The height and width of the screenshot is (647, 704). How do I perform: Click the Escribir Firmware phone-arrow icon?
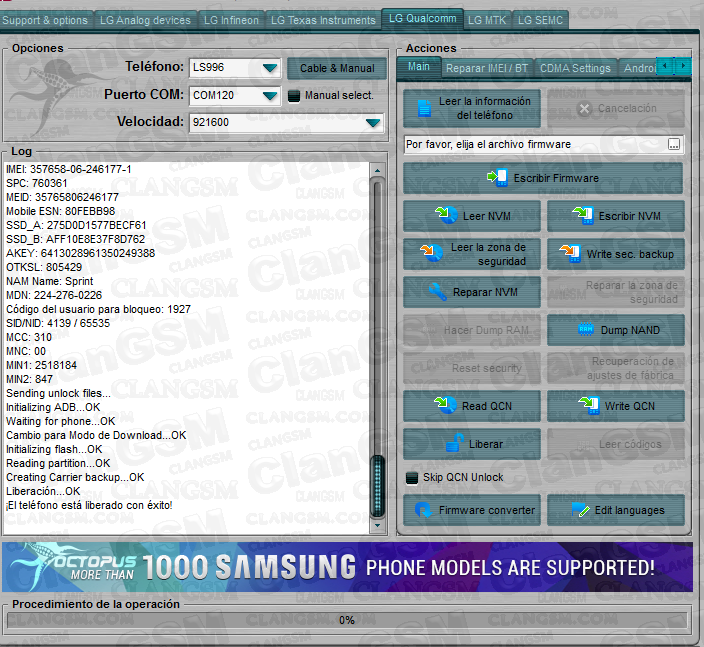(x=497, y=178)
